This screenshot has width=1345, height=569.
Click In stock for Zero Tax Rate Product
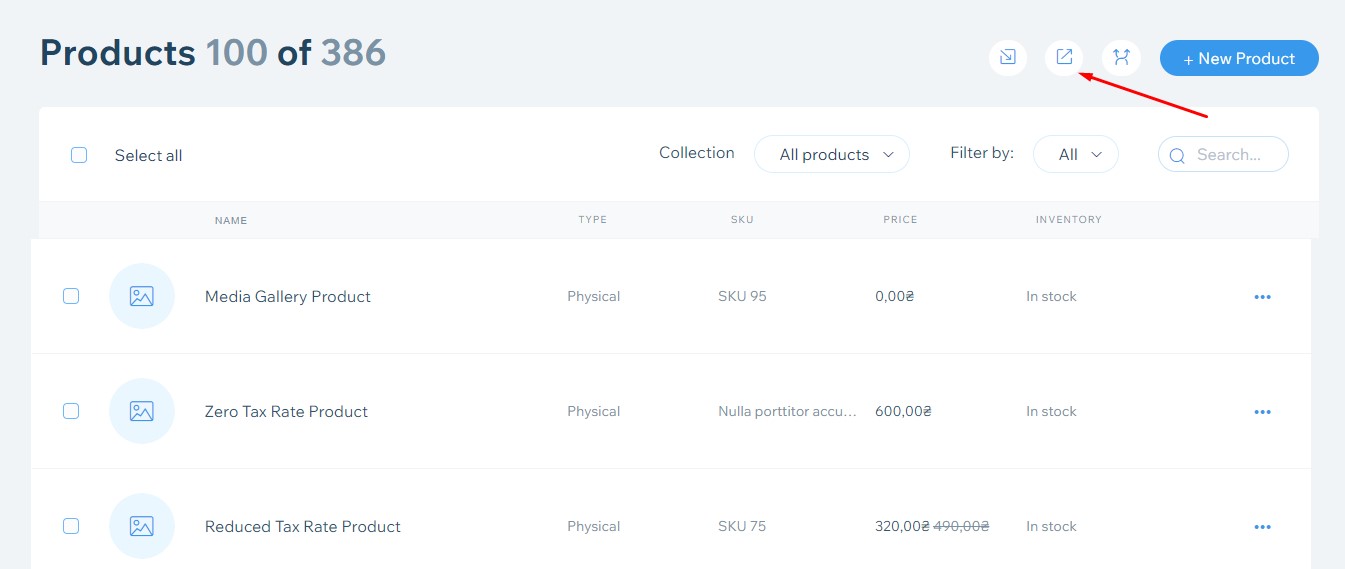1051,411
